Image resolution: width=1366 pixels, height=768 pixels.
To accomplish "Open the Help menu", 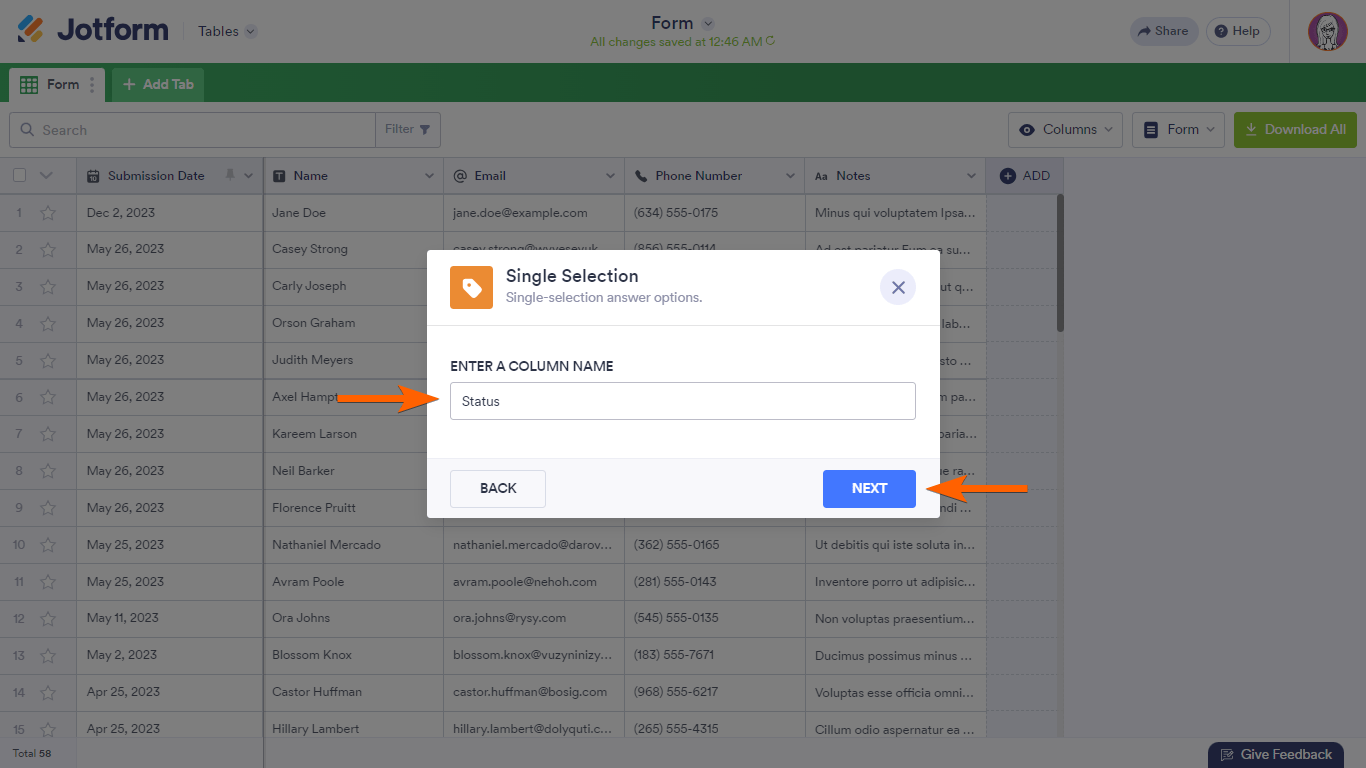I will point(1237,31).
